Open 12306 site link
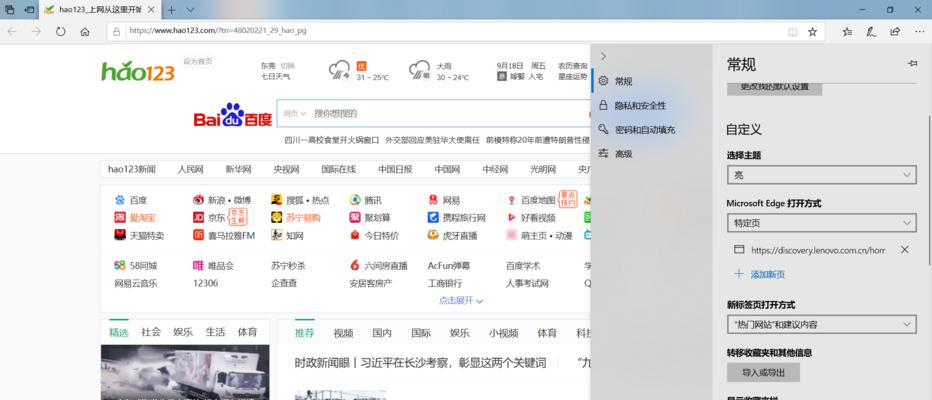 [x=206, y=283]
